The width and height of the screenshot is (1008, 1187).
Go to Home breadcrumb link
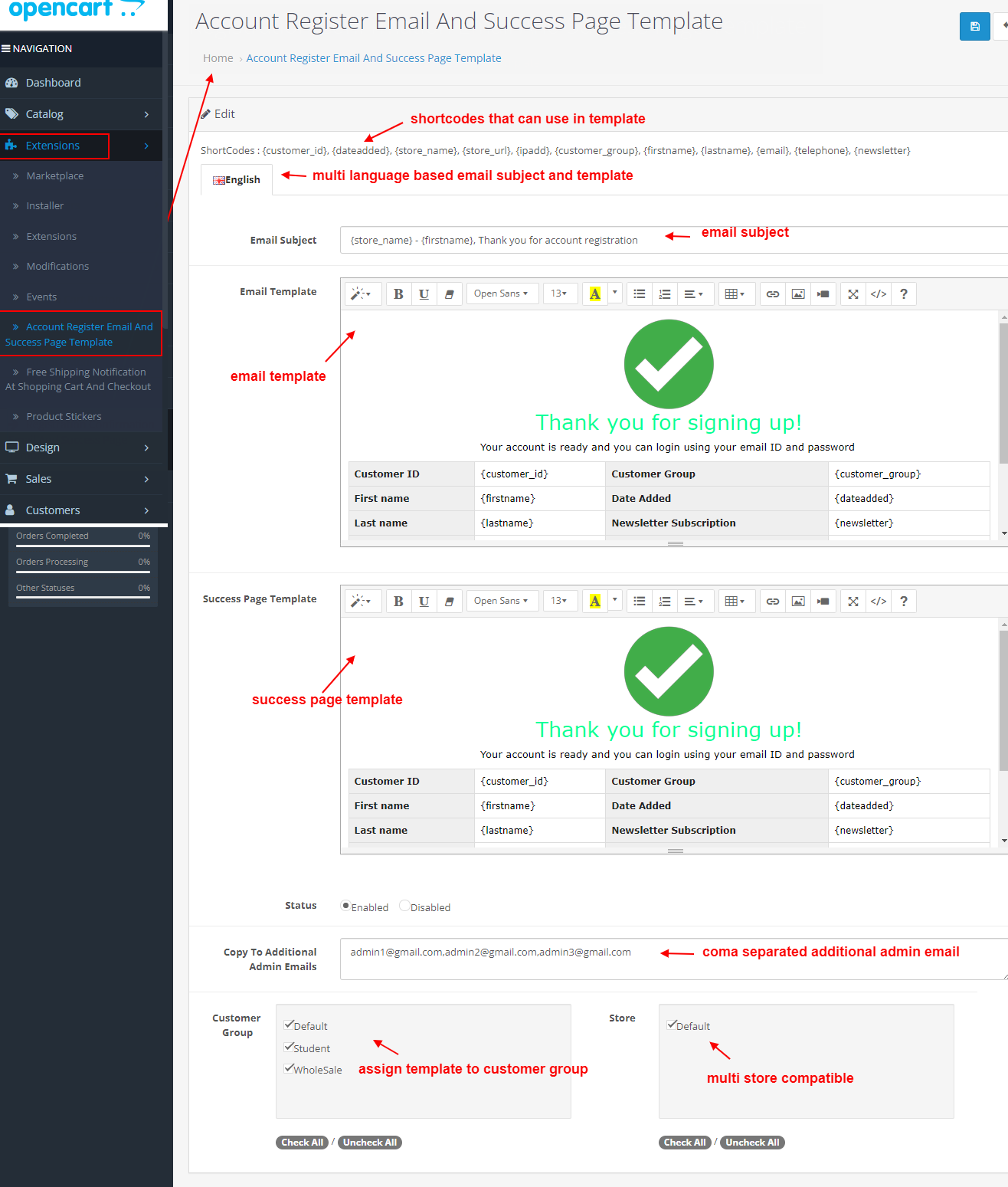pyautogui.click(x=218, y=58)
